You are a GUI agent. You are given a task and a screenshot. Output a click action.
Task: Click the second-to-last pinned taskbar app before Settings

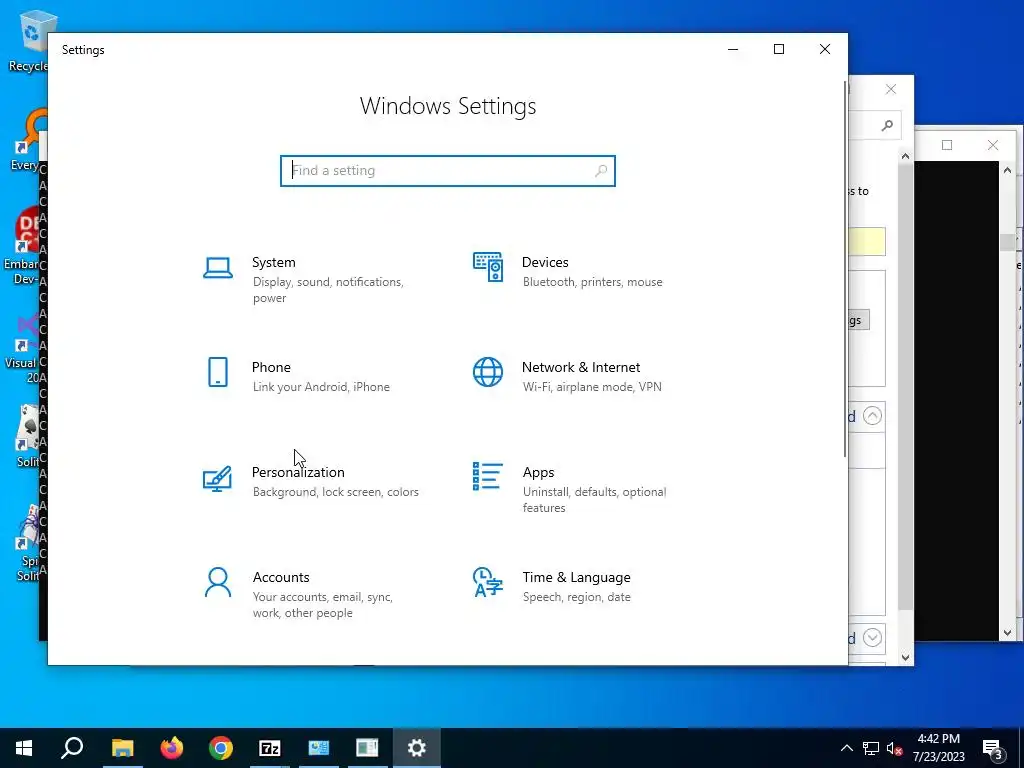tap(319, 748)
